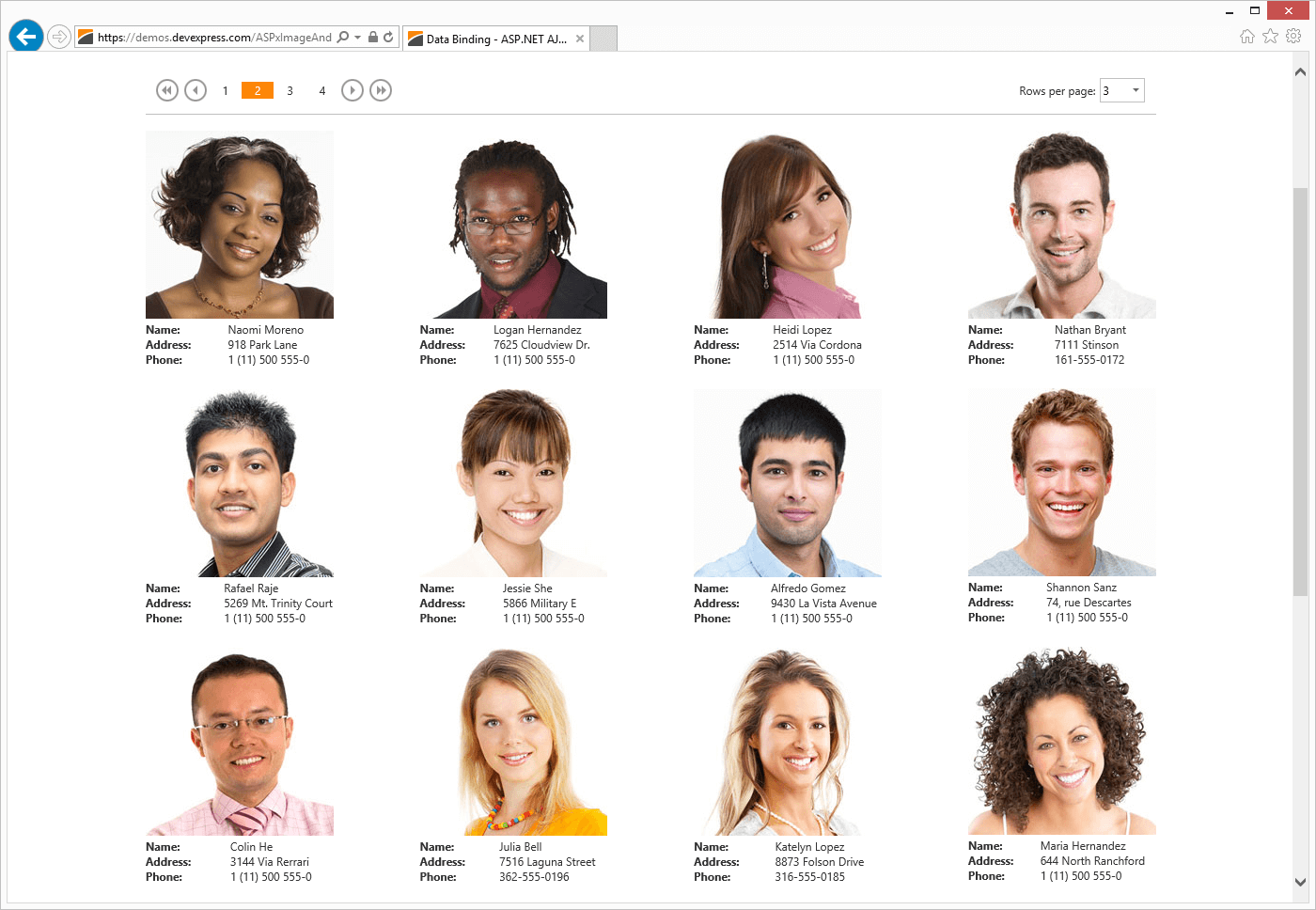
Task: Select page 3 in pager
Action: pyautogui.click(x=290, y=91)
